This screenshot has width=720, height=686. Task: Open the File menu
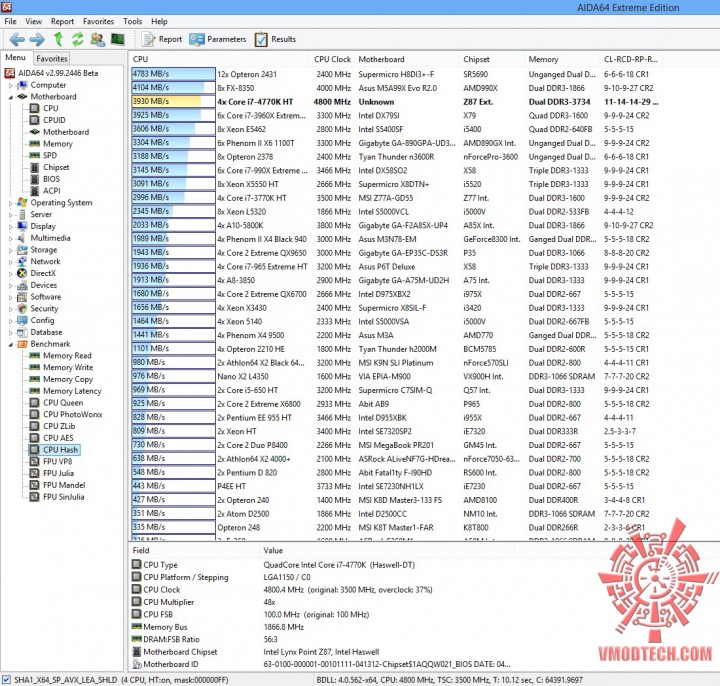tap(11, 21)
